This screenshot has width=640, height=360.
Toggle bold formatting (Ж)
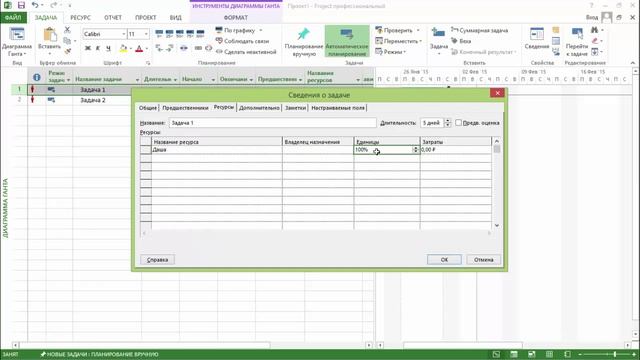pos(87,49)
